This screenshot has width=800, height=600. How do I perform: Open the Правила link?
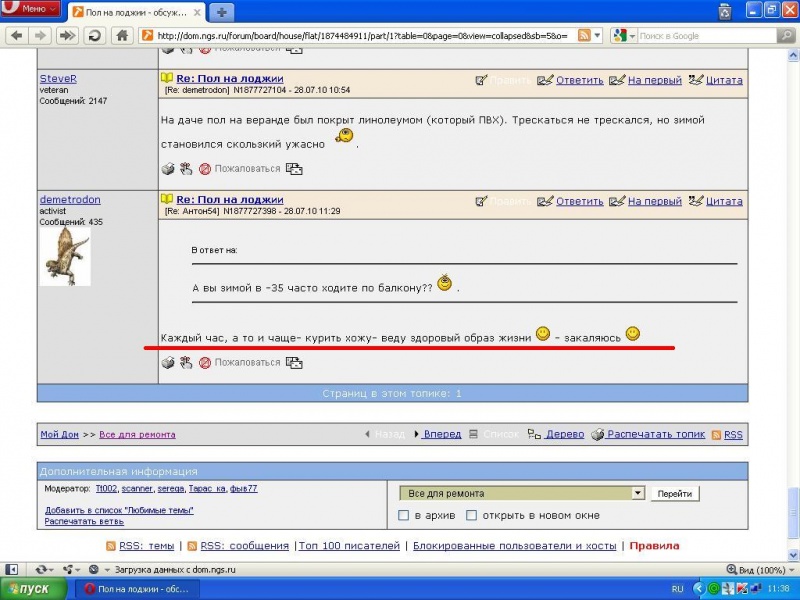point(654,546)
